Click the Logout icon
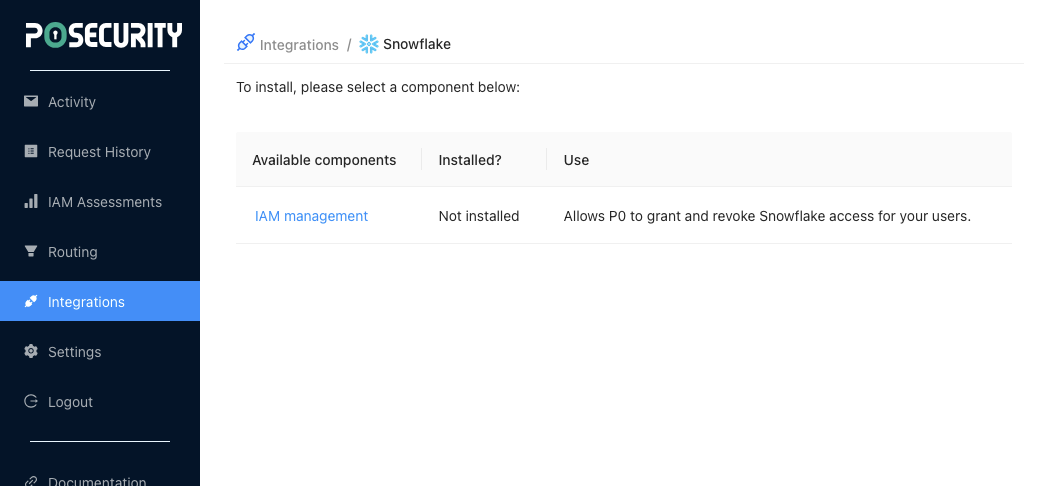The height and width of the screenshot is (486, 1045). coord(31,401)
